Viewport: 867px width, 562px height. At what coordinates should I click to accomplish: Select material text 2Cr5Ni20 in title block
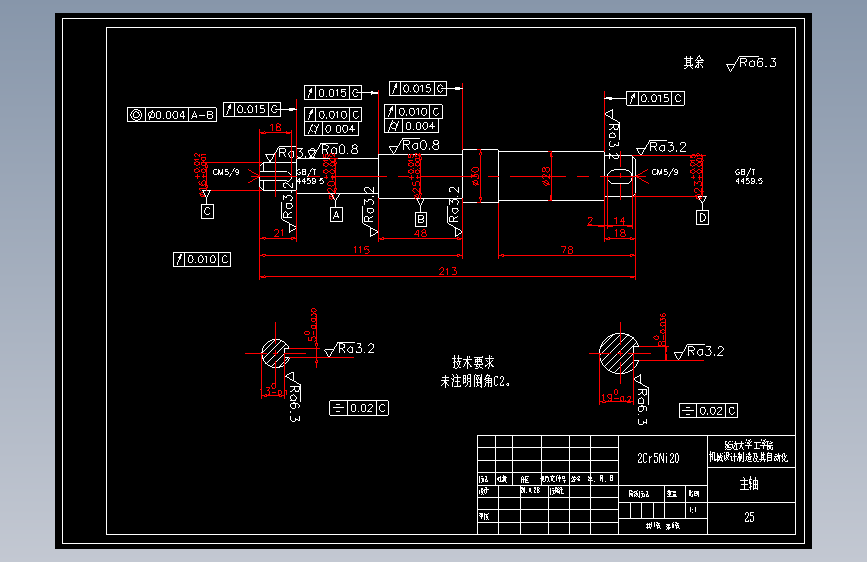(658, 458)
